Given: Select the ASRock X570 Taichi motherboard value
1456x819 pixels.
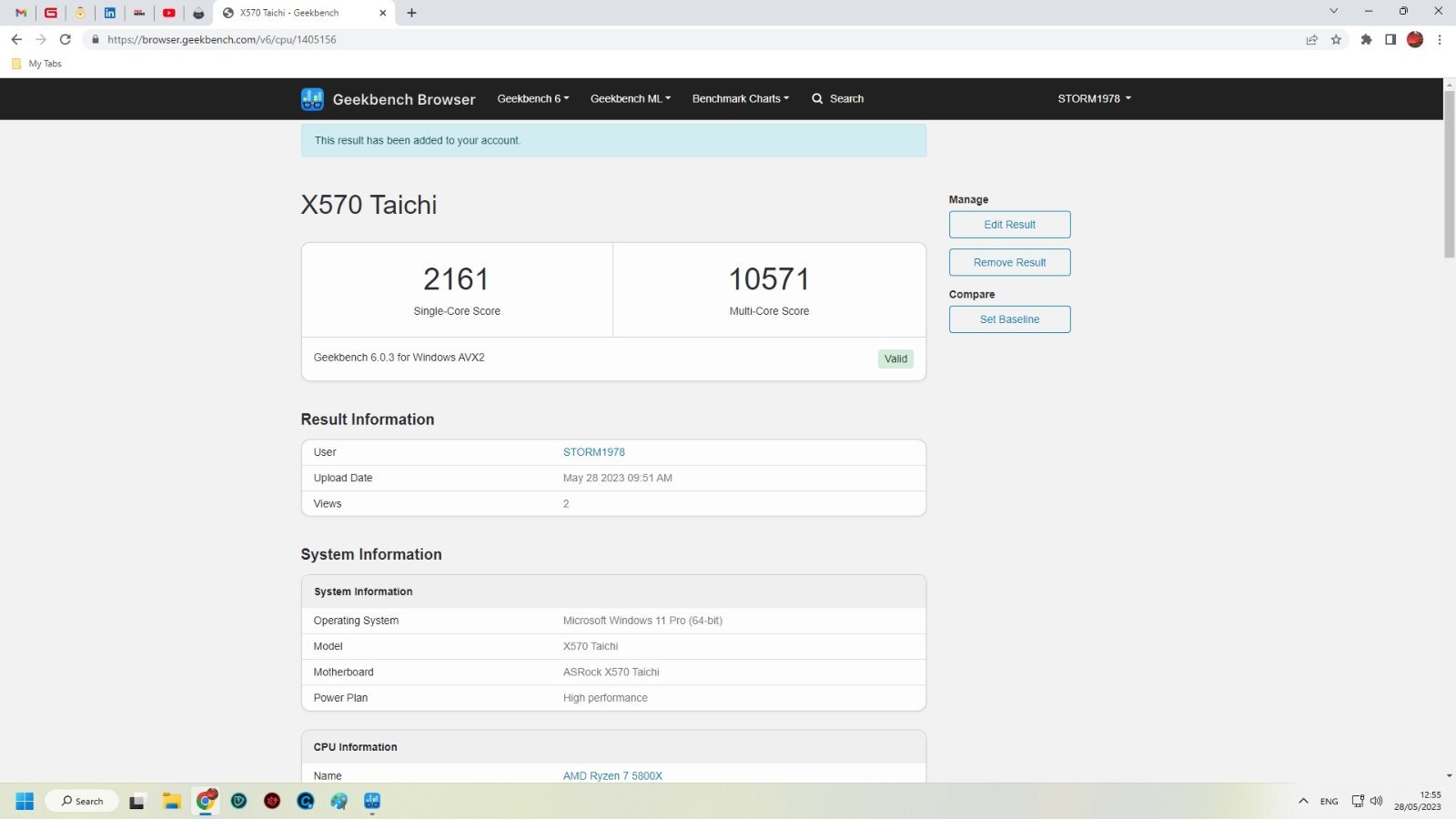Looking at the screenshot, I should [611, 672].
